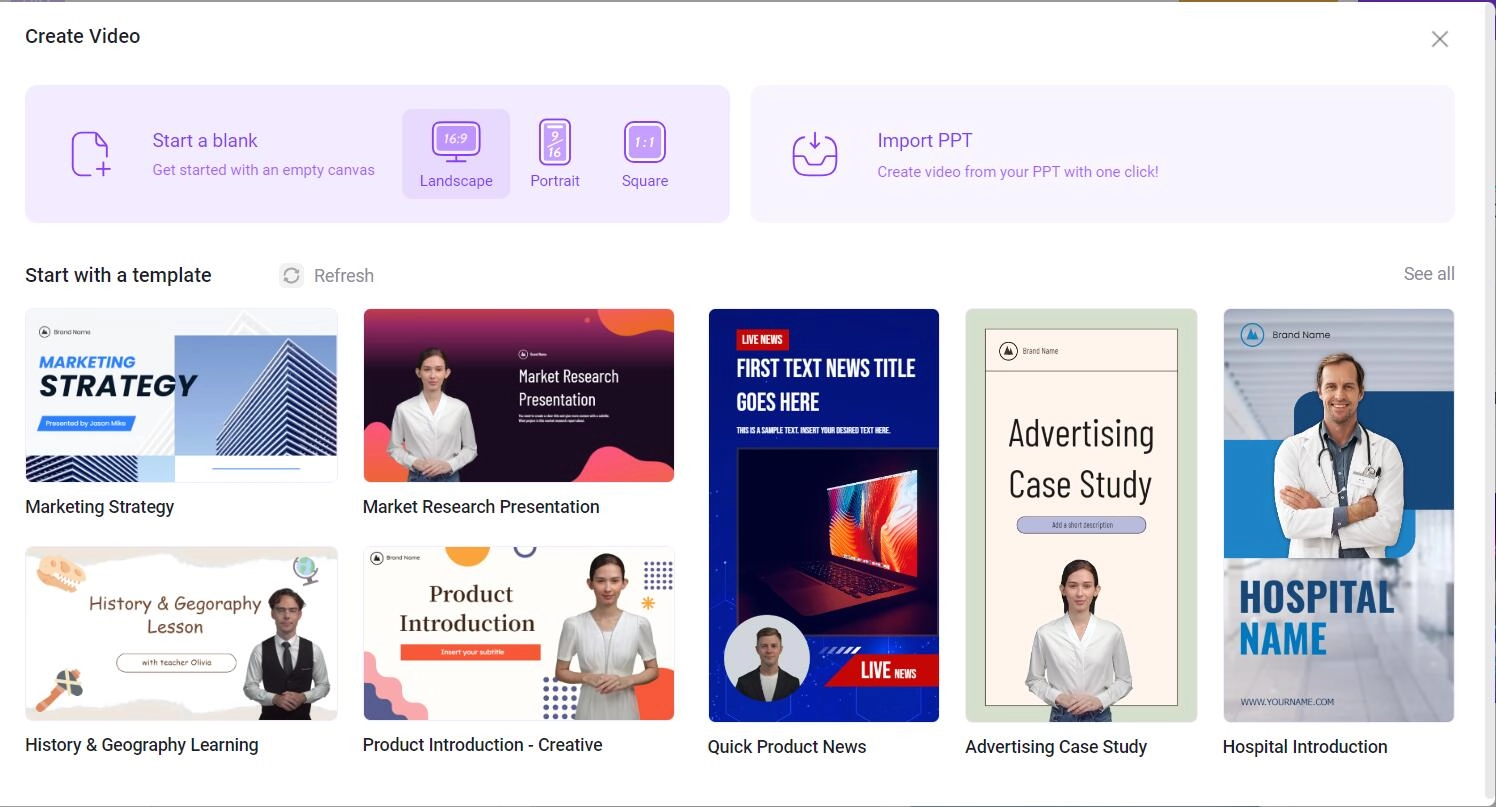
Task: Pick the Advertising Case Study template thumbnail
Action: [1080, 515]
